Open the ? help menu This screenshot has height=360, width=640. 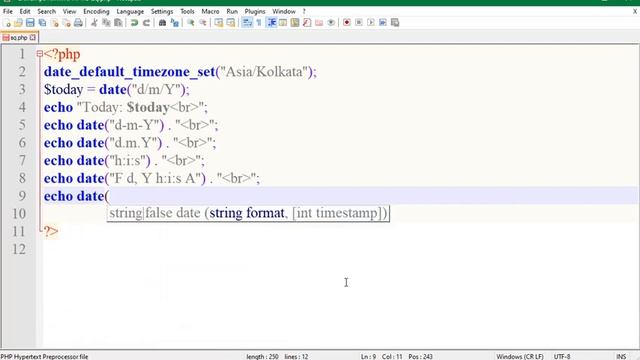(x=304, y=11)
